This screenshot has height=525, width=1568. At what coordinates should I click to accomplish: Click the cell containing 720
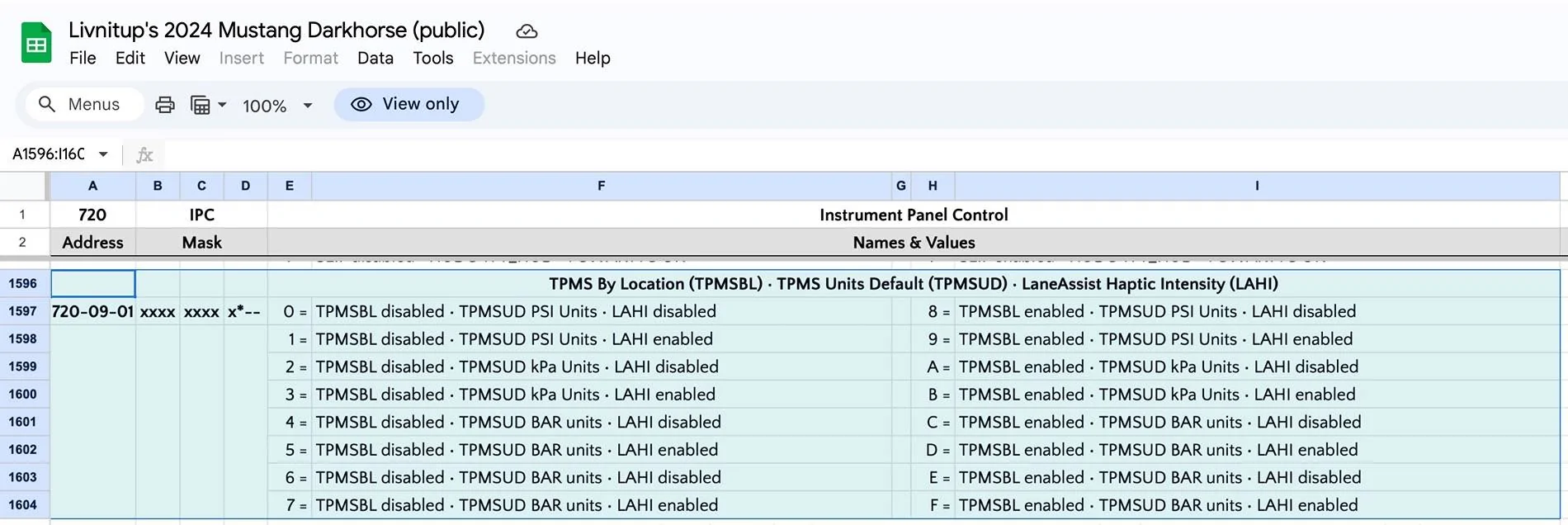[x=92, y=215]
